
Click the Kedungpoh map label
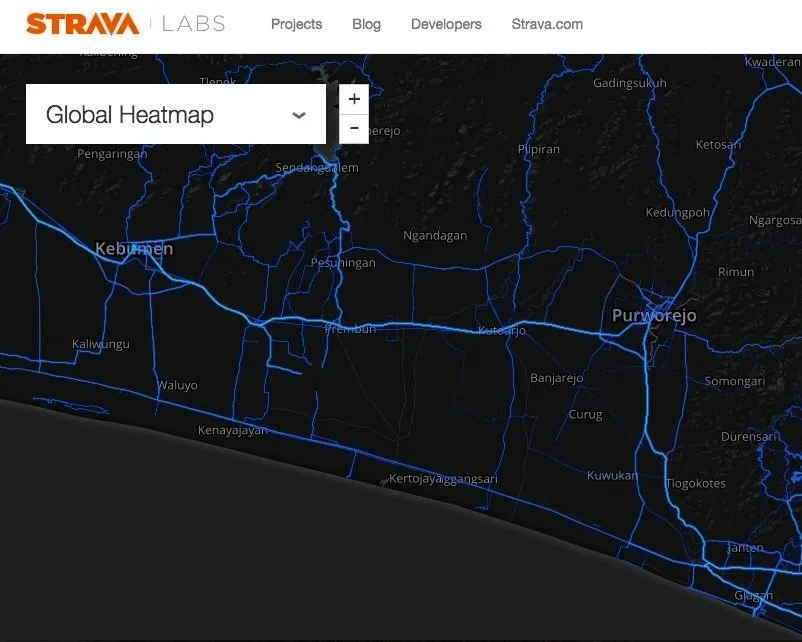click(678, 213)
